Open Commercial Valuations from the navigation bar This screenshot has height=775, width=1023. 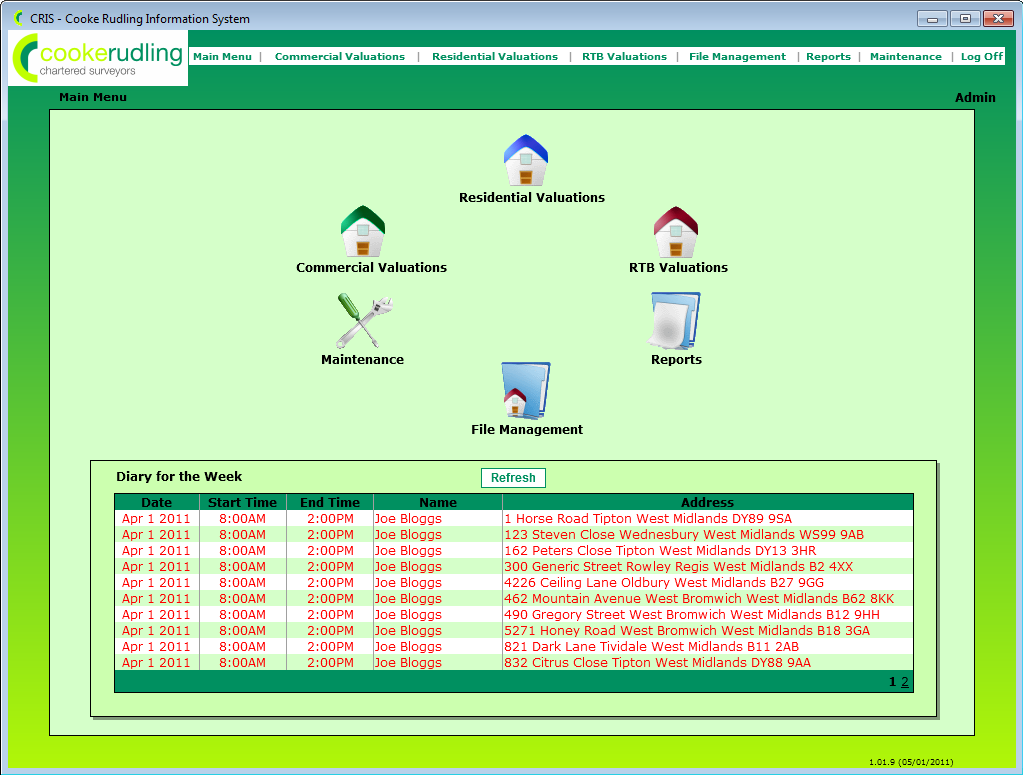[340, 57]
